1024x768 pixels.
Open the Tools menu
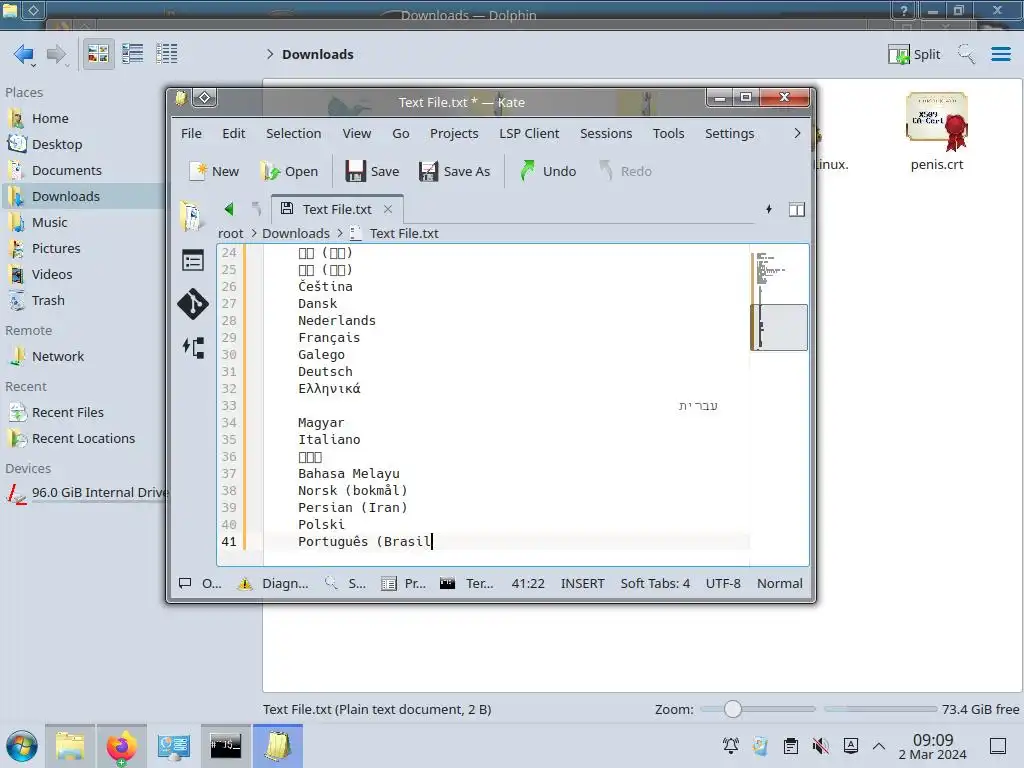[668, 133]
